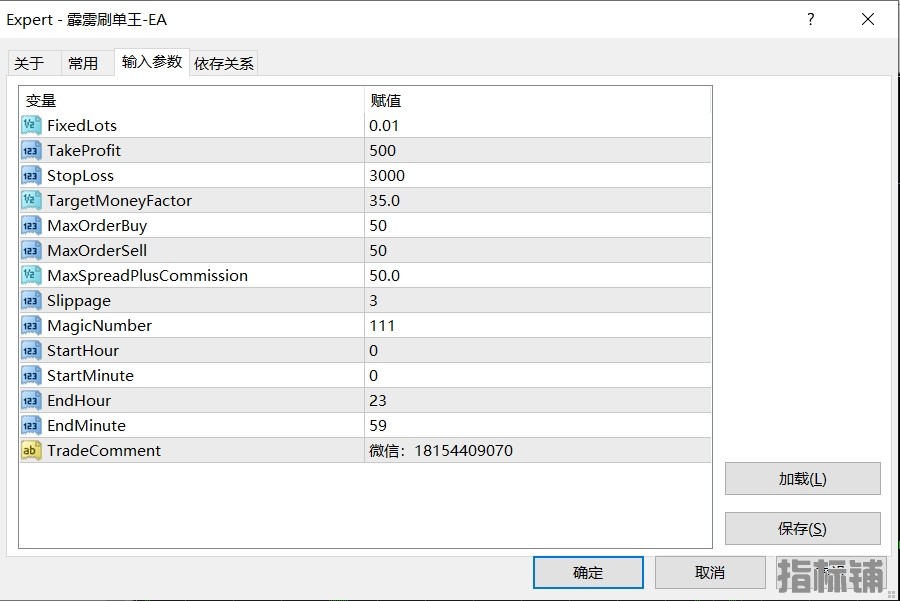Screen dimensions: 900x601
Task: Open the 依存关系 tab
Action: click(224, 63)
